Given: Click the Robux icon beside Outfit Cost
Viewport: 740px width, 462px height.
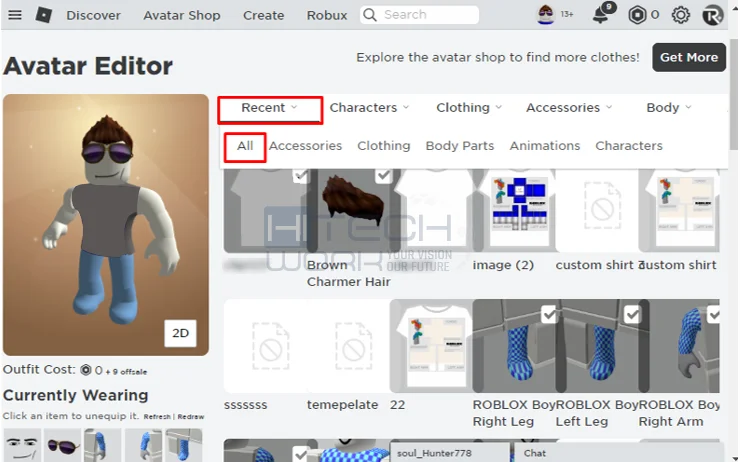Looking at the screenshot, I should point(85,370).
